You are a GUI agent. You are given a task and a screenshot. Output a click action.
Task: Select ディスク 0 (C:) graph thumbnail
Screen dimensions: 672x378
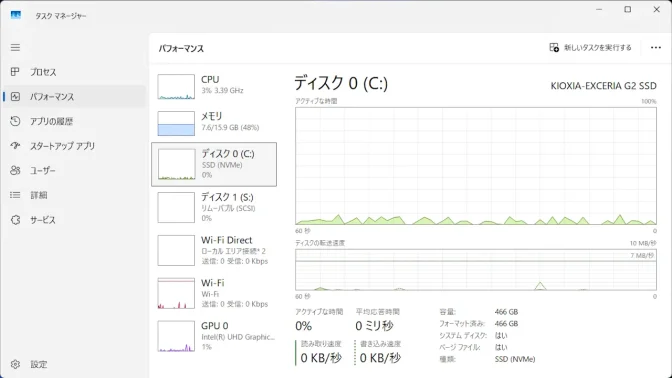176,164
